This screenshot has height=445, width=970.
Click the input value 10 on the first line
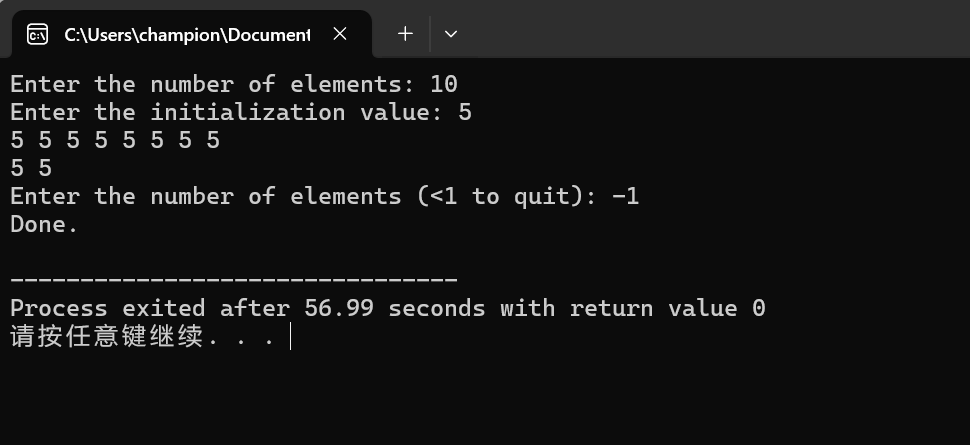(x=444, y=84)
